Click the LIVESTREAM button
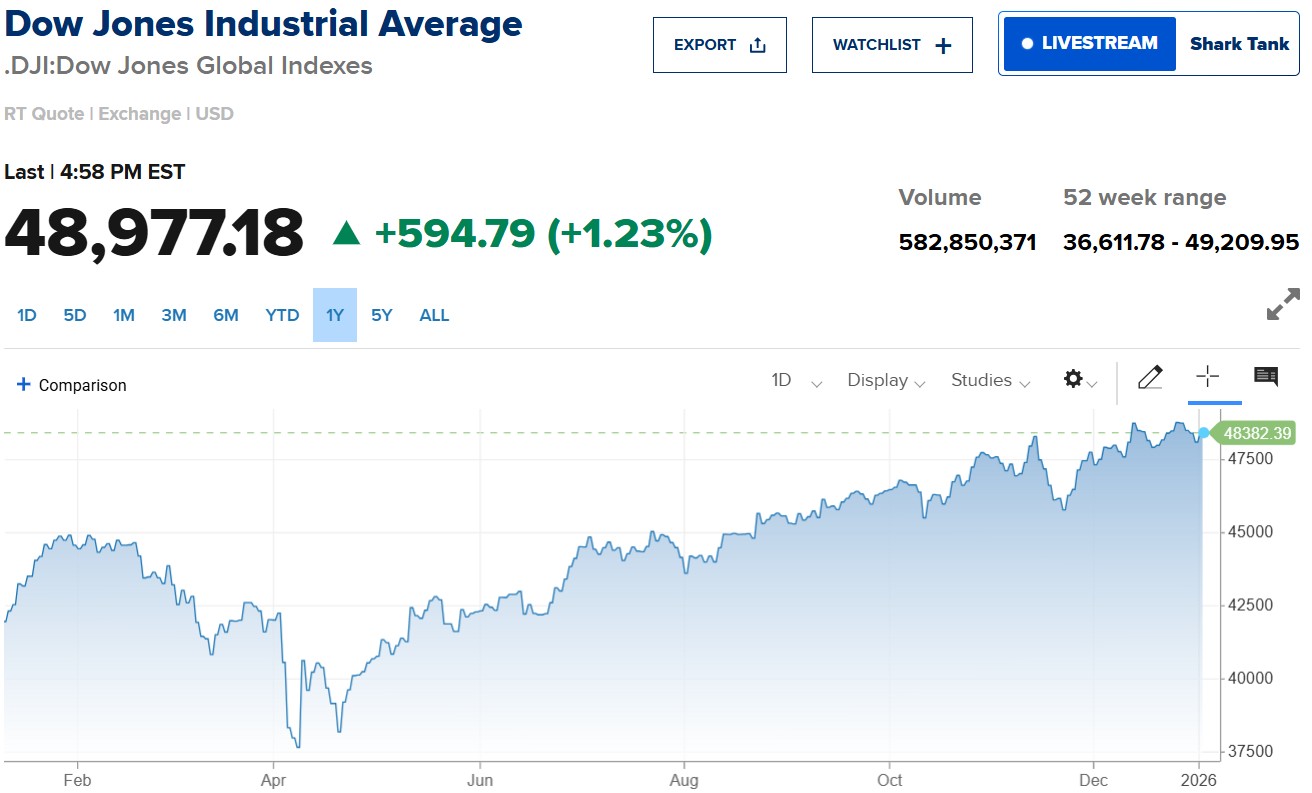 1089,44
